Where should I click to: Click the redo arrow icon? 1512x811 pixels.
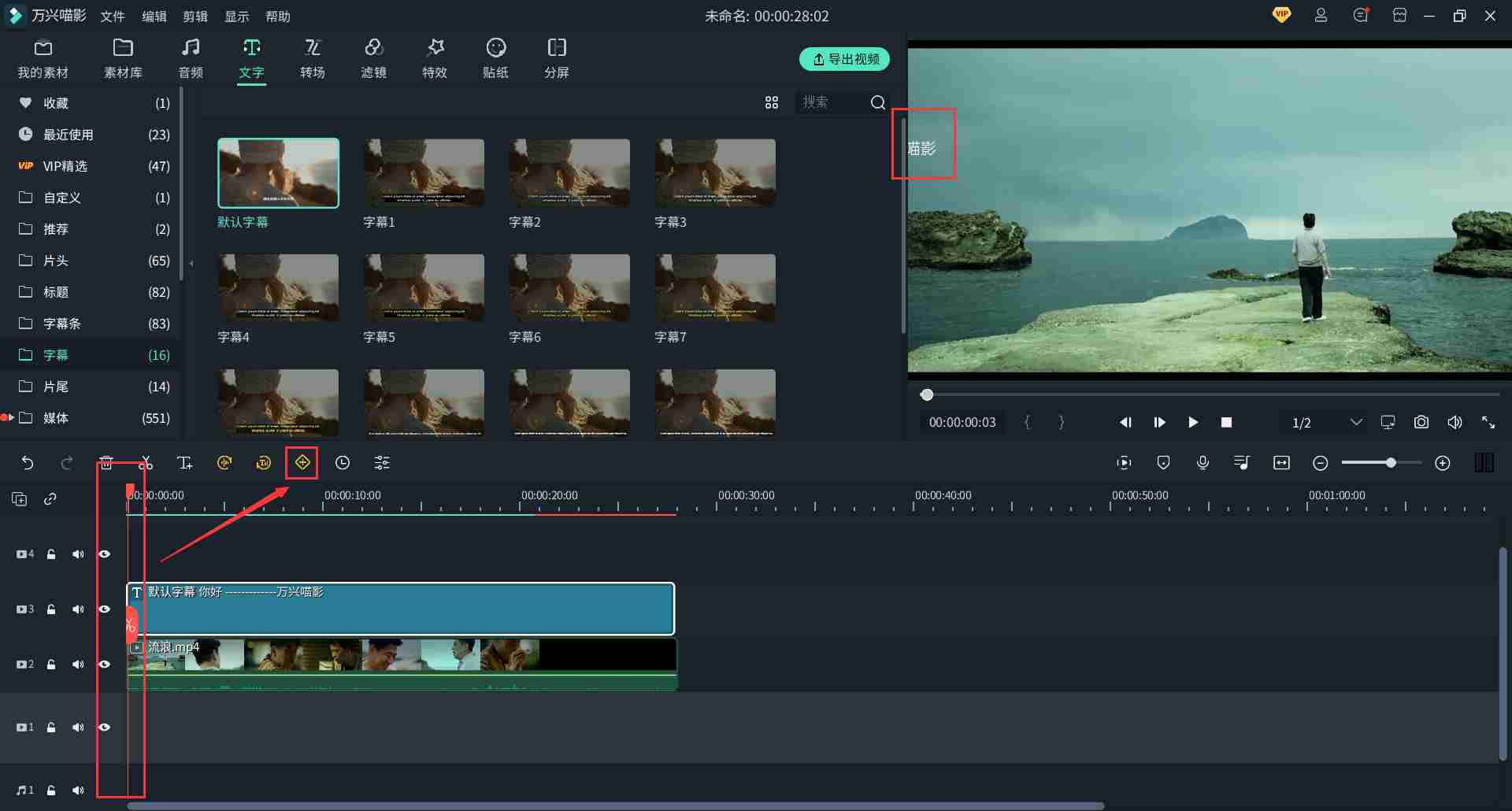coord(67,463)
